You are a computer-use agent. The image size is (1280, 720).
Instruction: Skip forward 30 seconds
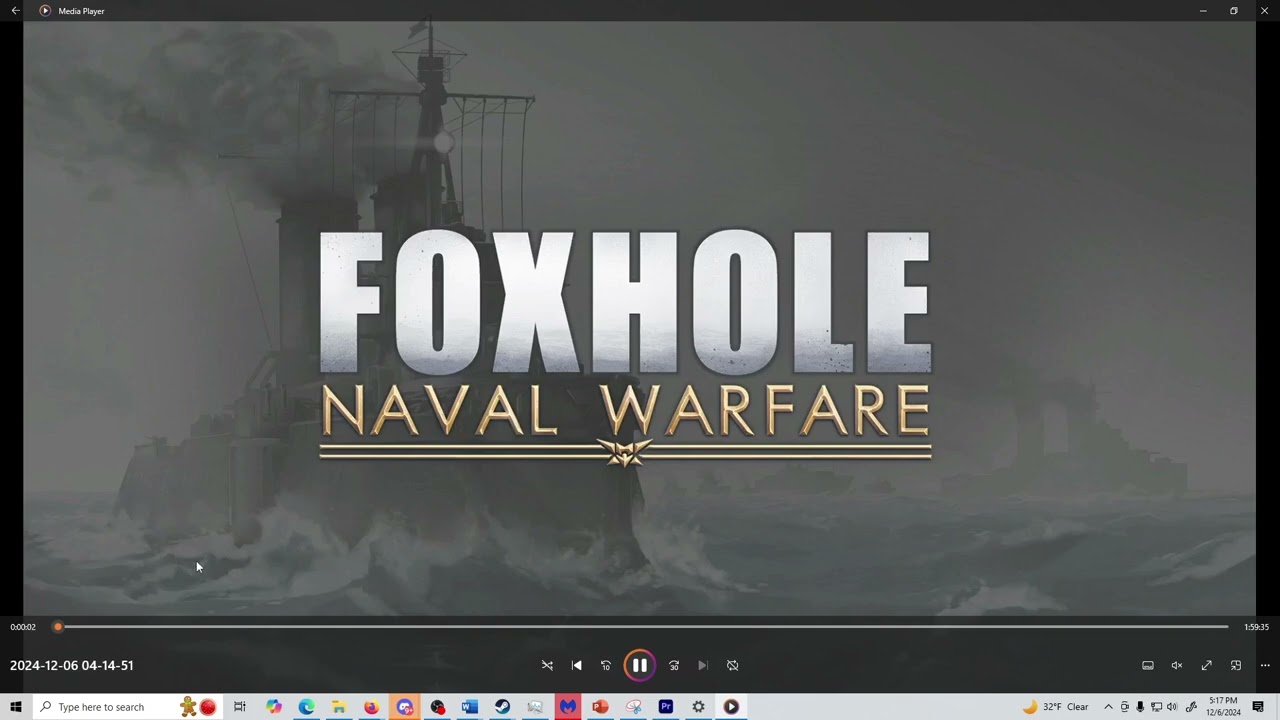pyautogui.click(x=674, y=665)
